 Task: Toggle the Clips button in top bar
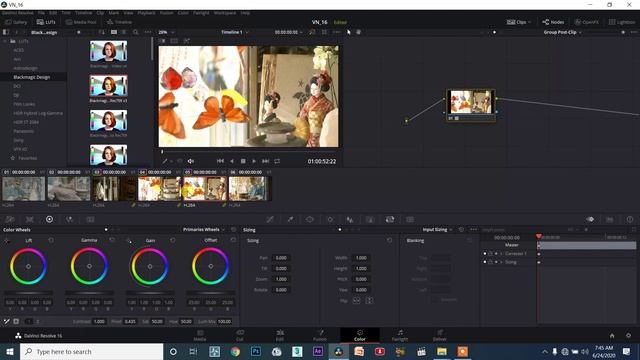(x=518, y=22)
